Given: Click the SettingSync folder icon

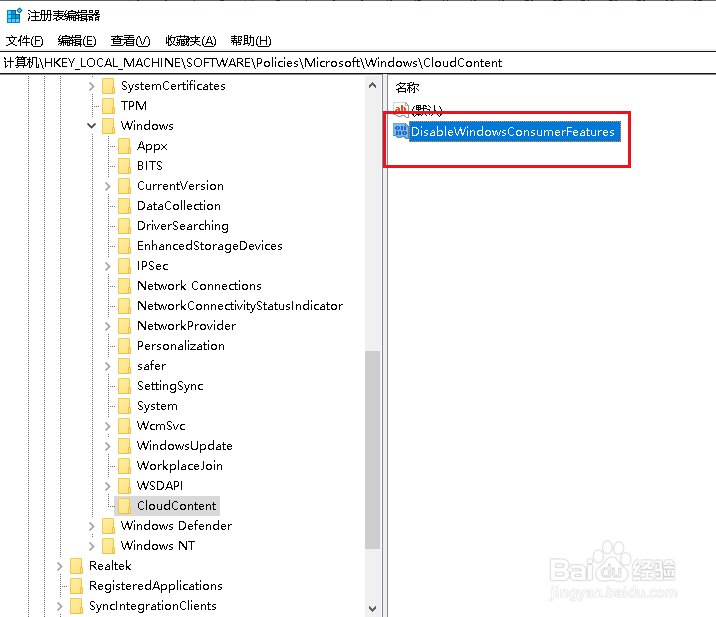Looking at the screenshot, I should click(x=124, y=386).
